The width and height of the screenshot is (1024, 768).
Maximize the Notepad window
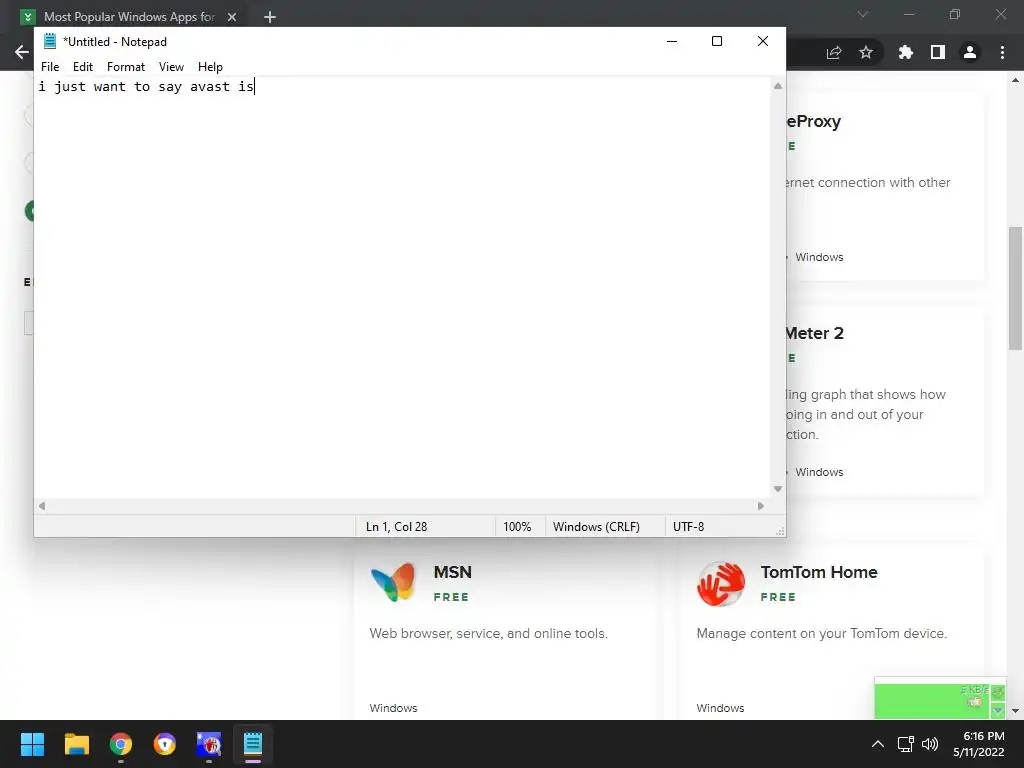[x=717, y=41]
